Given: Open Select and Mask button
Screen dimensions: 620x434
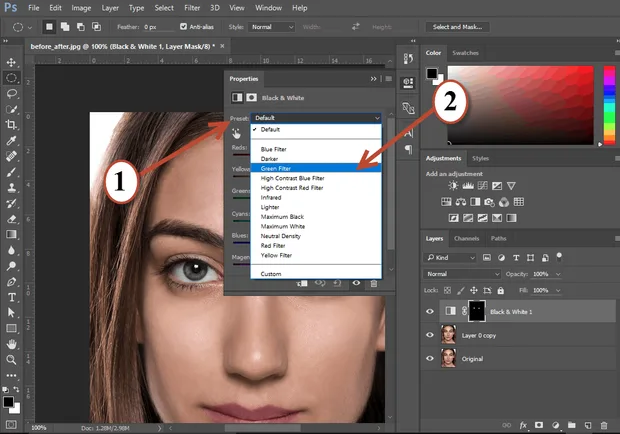Looking at the screenshot, I should pyautogui.click(x=457, y=27).
